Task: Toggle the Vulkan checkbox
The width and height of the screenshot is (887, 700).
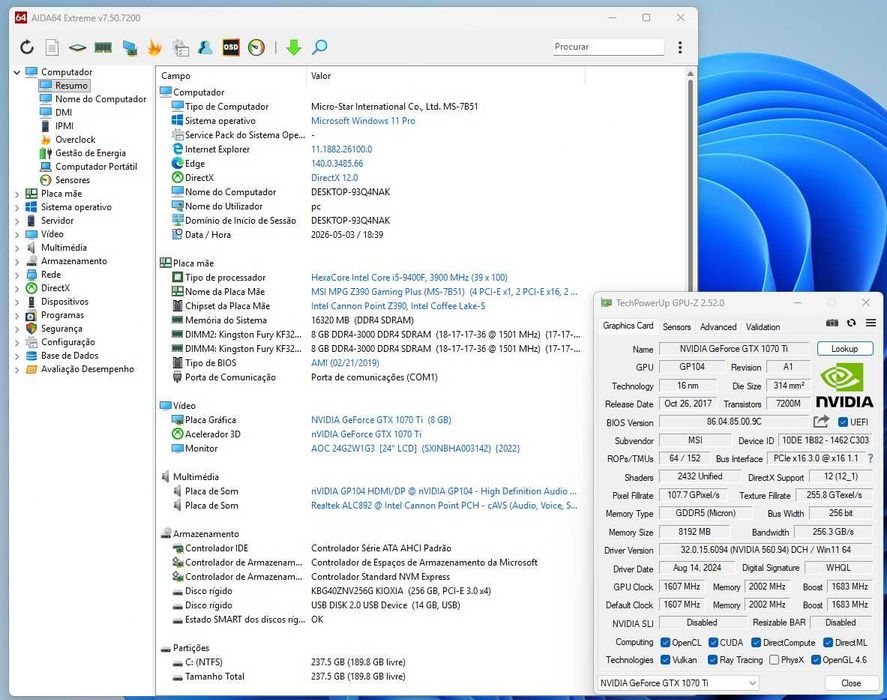Action: (665, 660)
